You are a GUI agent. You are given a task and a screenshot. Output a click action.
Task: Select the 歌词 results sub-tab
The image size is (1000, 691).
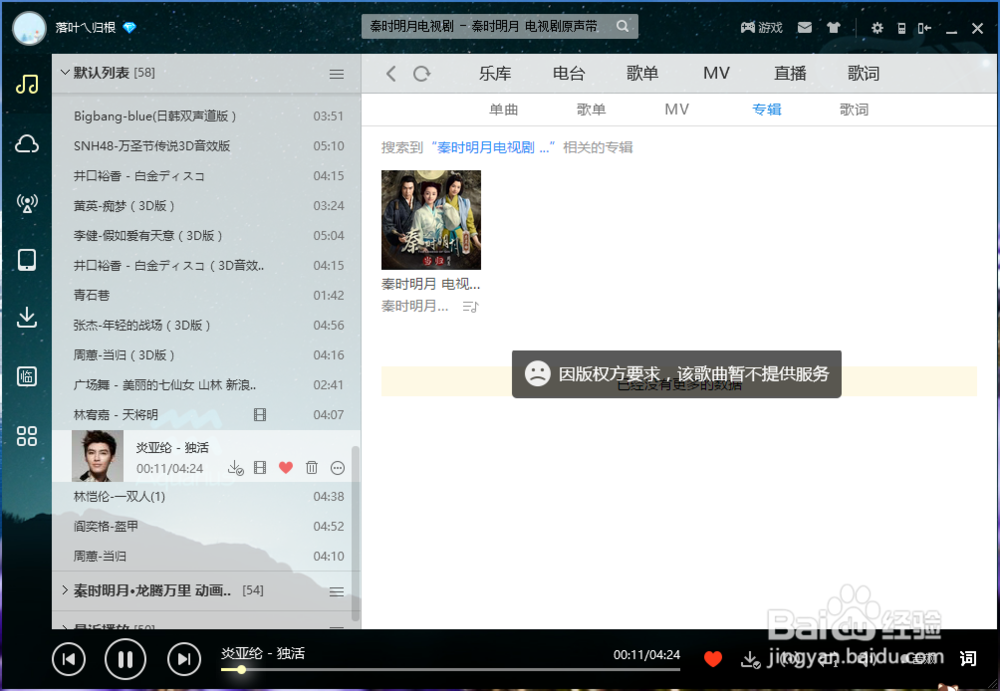pyautogui.click(x=854, y=110)
